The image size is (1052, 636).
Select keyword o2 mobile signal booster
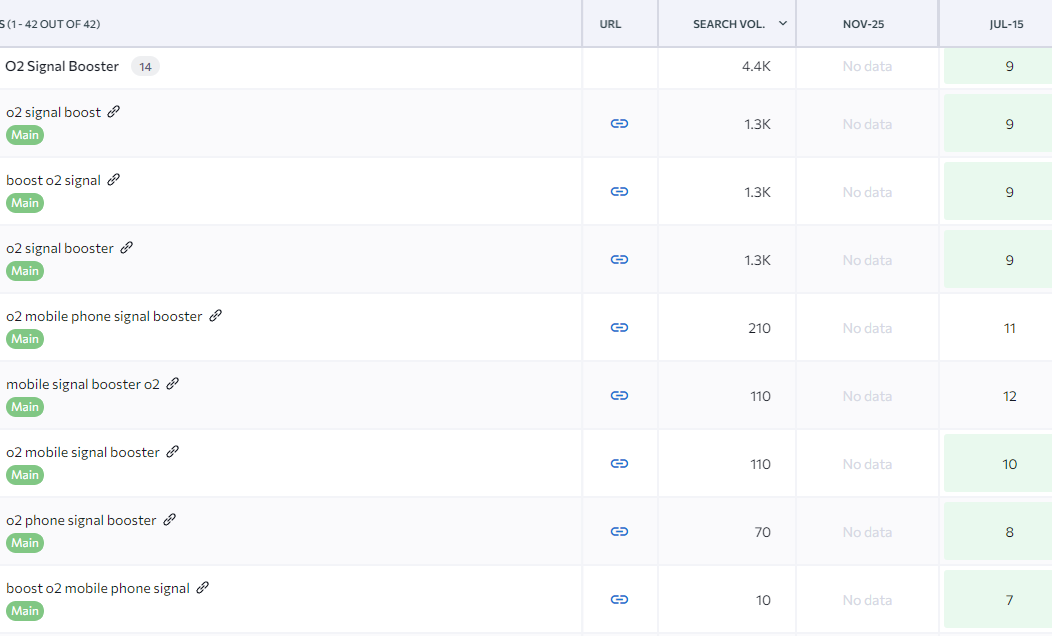83,452
